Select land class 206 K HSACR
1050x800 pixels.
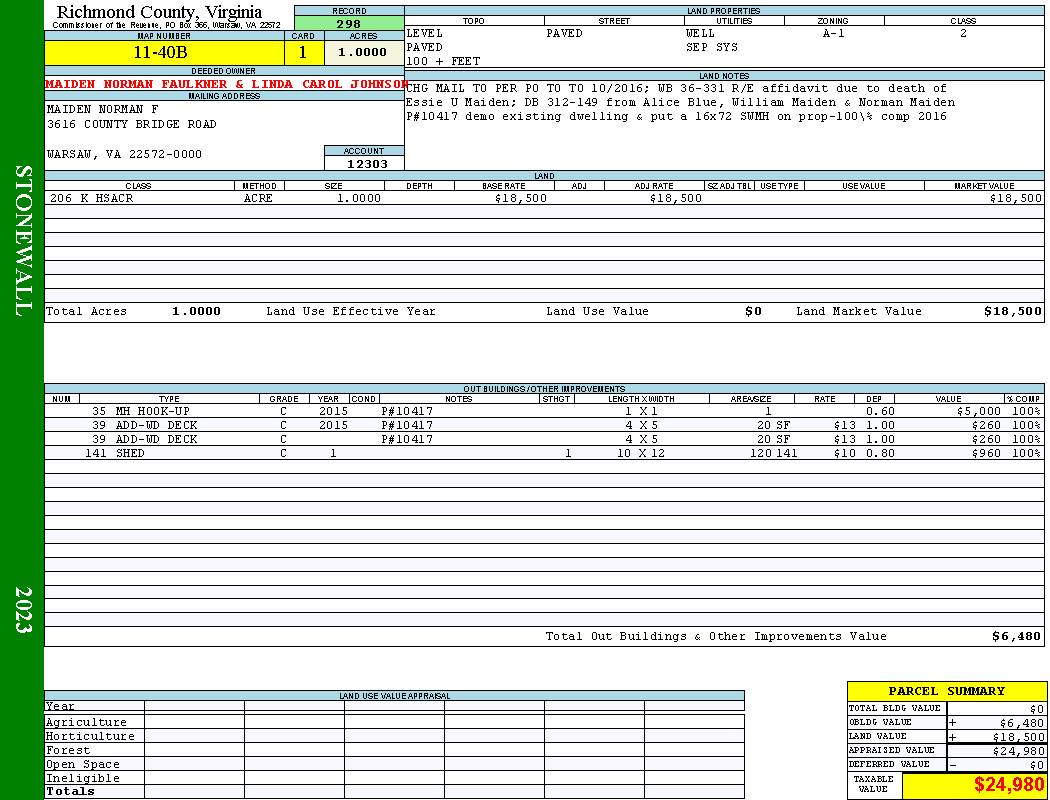click(x=92, y=199)
